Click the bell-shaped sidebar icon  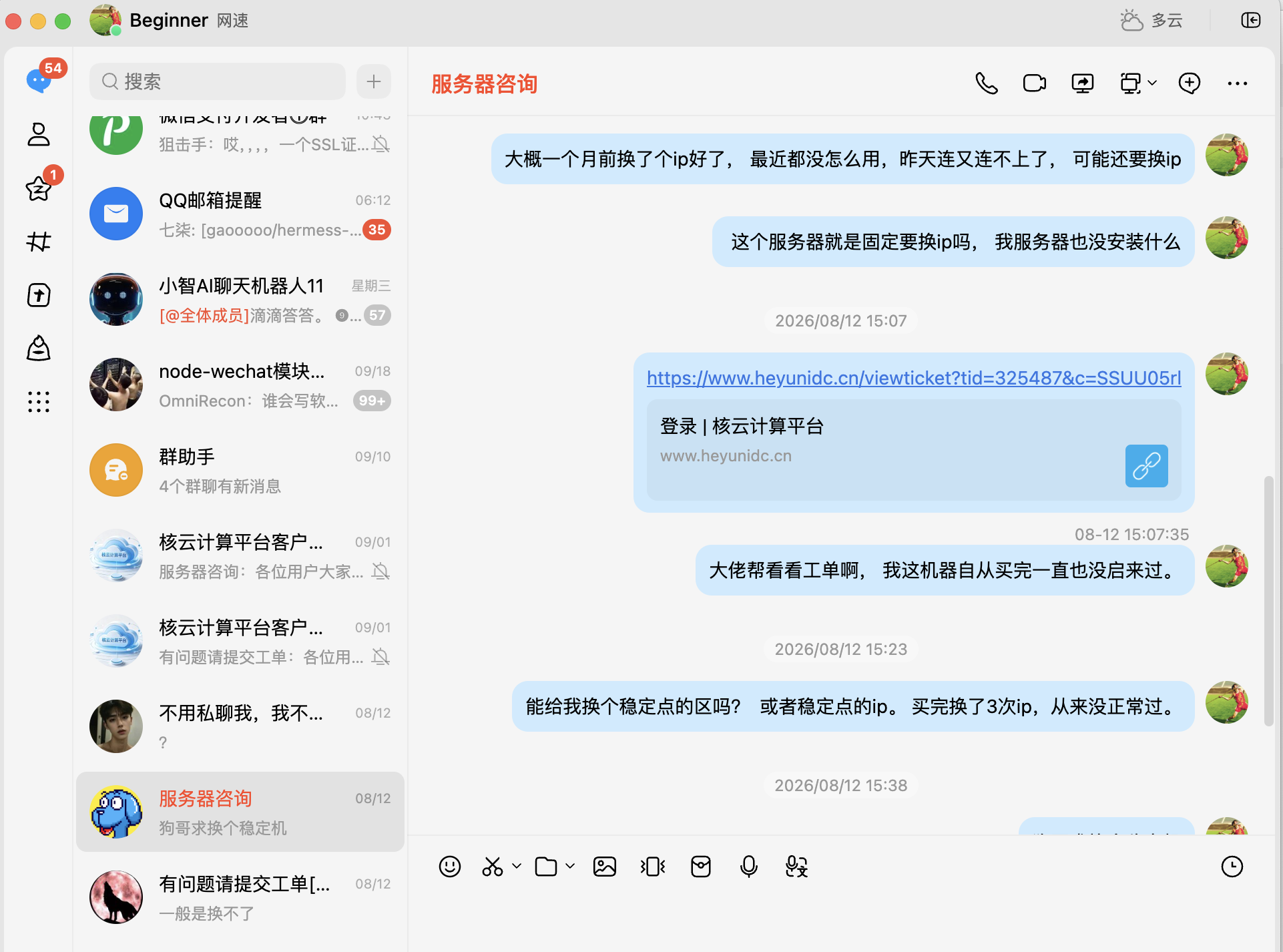pyautogui.click(x=39, y=348)
